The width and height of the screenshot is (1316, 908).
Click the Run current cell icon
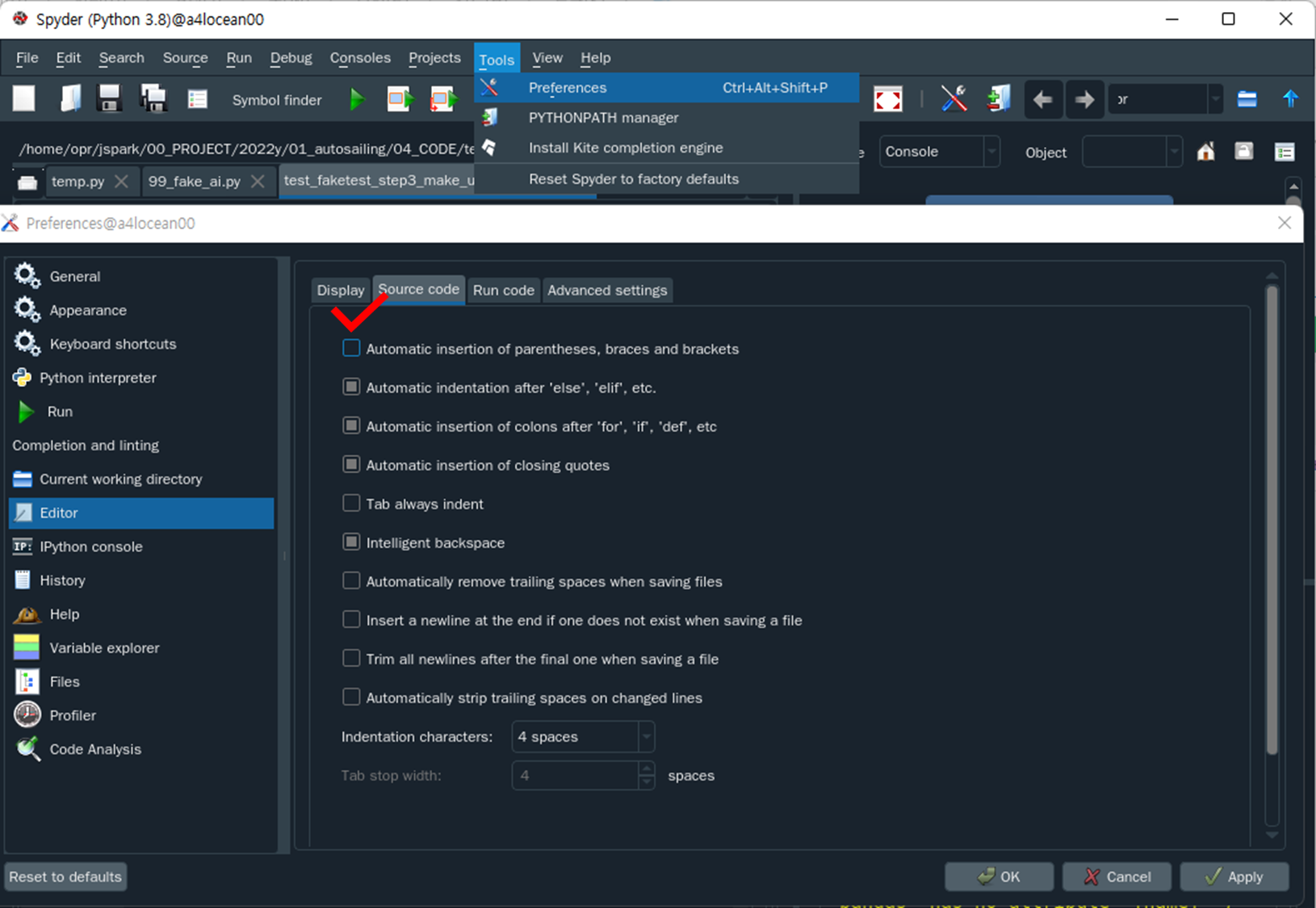click(x=400, y=99)
